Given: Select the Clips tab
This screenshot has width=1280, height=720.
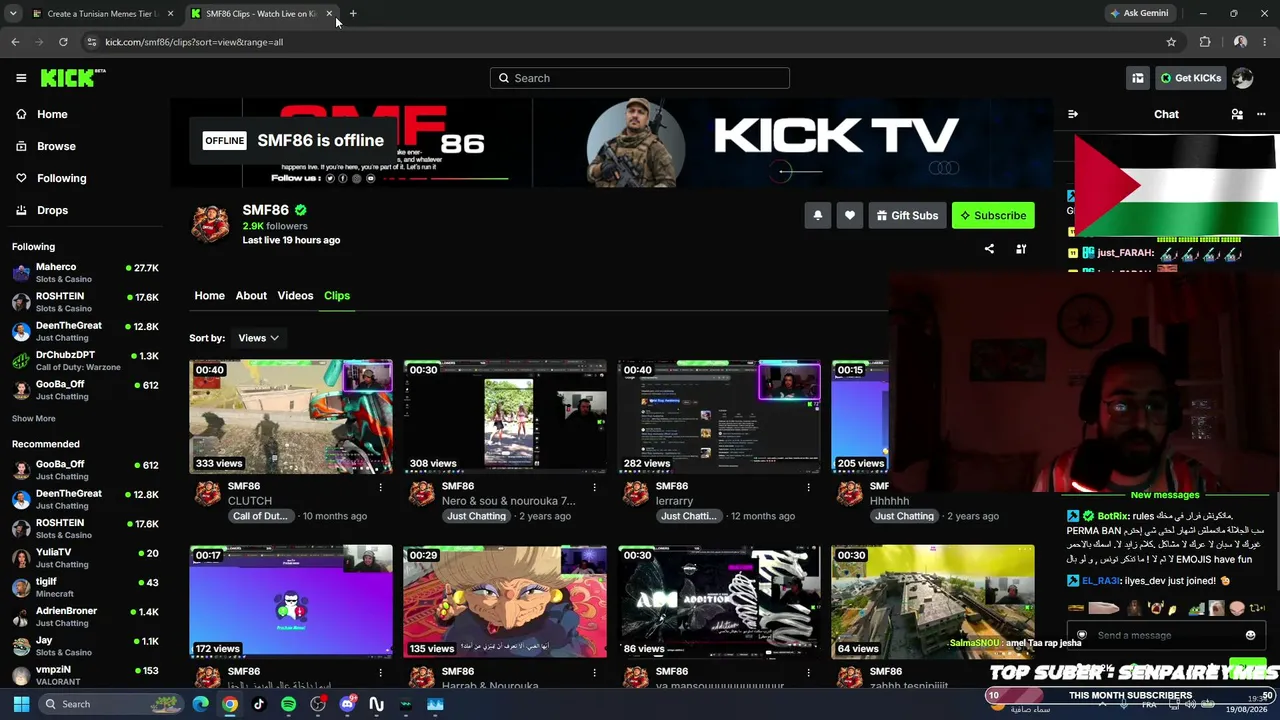Looking at the screenshot, I should click(337, 296).
